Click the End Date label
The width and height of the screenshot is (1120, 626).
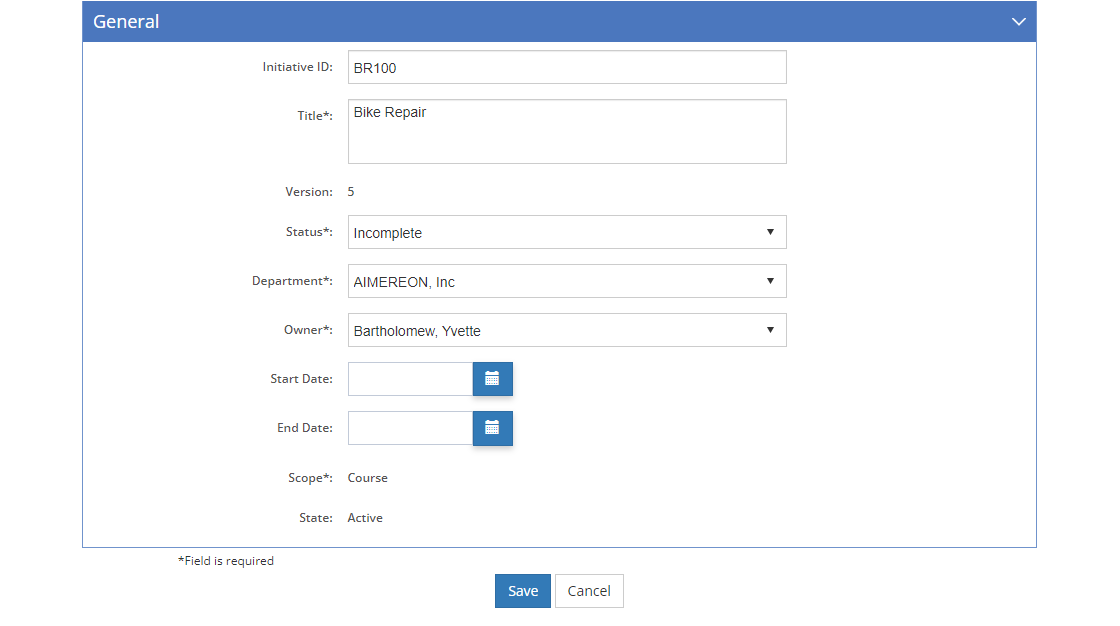305,427
